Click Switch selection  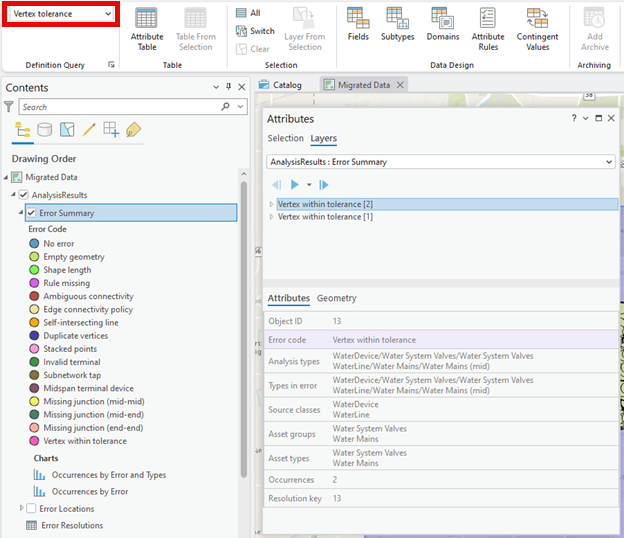click(x=255, y=31)
